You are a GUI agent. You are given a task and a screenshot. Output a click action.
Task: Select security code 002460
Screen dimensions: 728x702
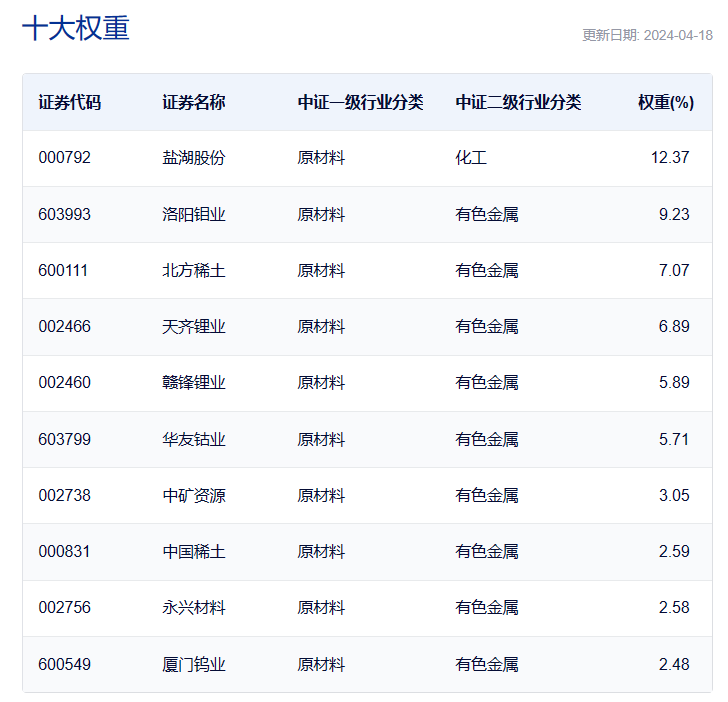[65, 383]
